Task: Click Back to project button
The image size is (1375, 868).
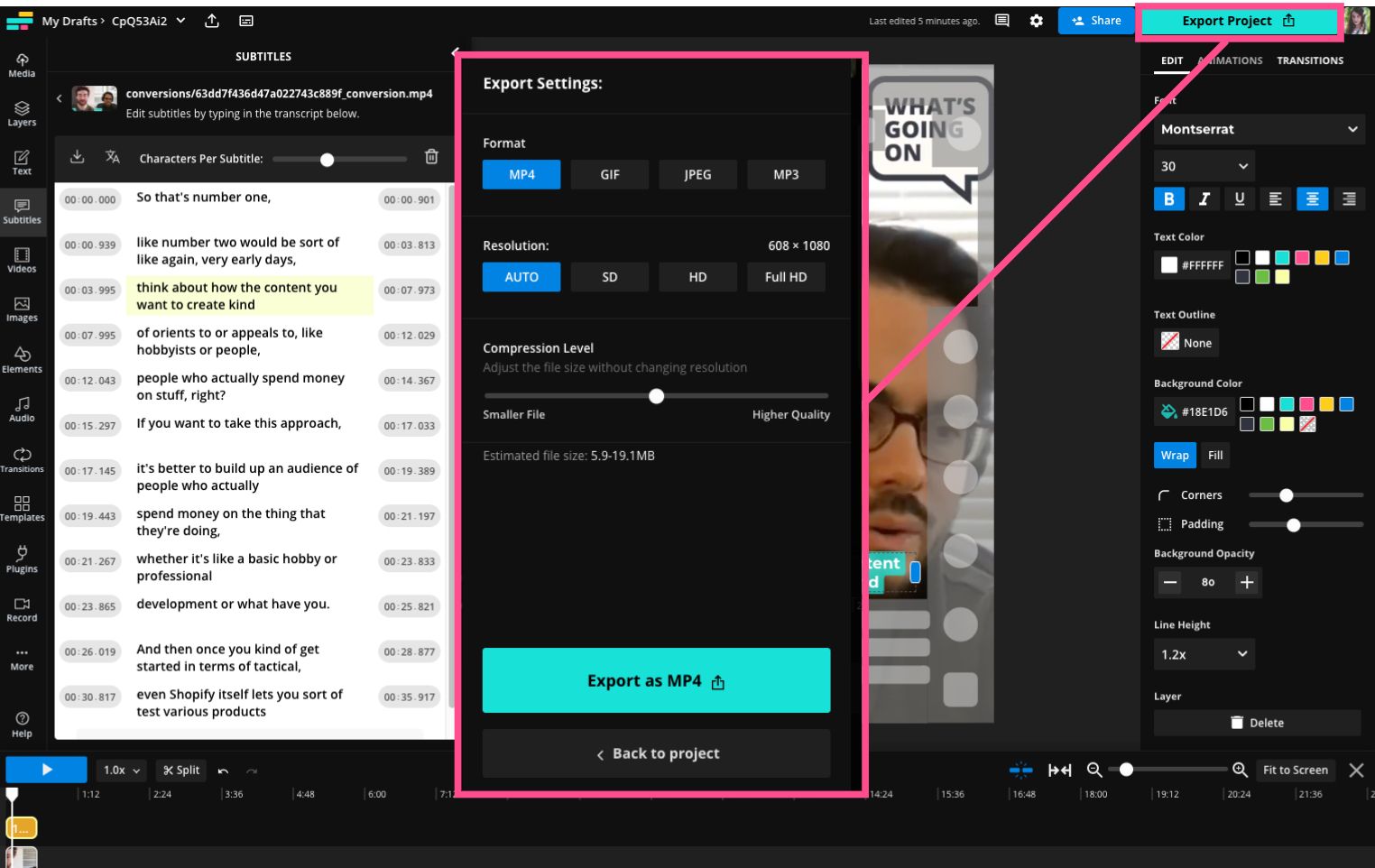Action: click(x=656, y=753)
